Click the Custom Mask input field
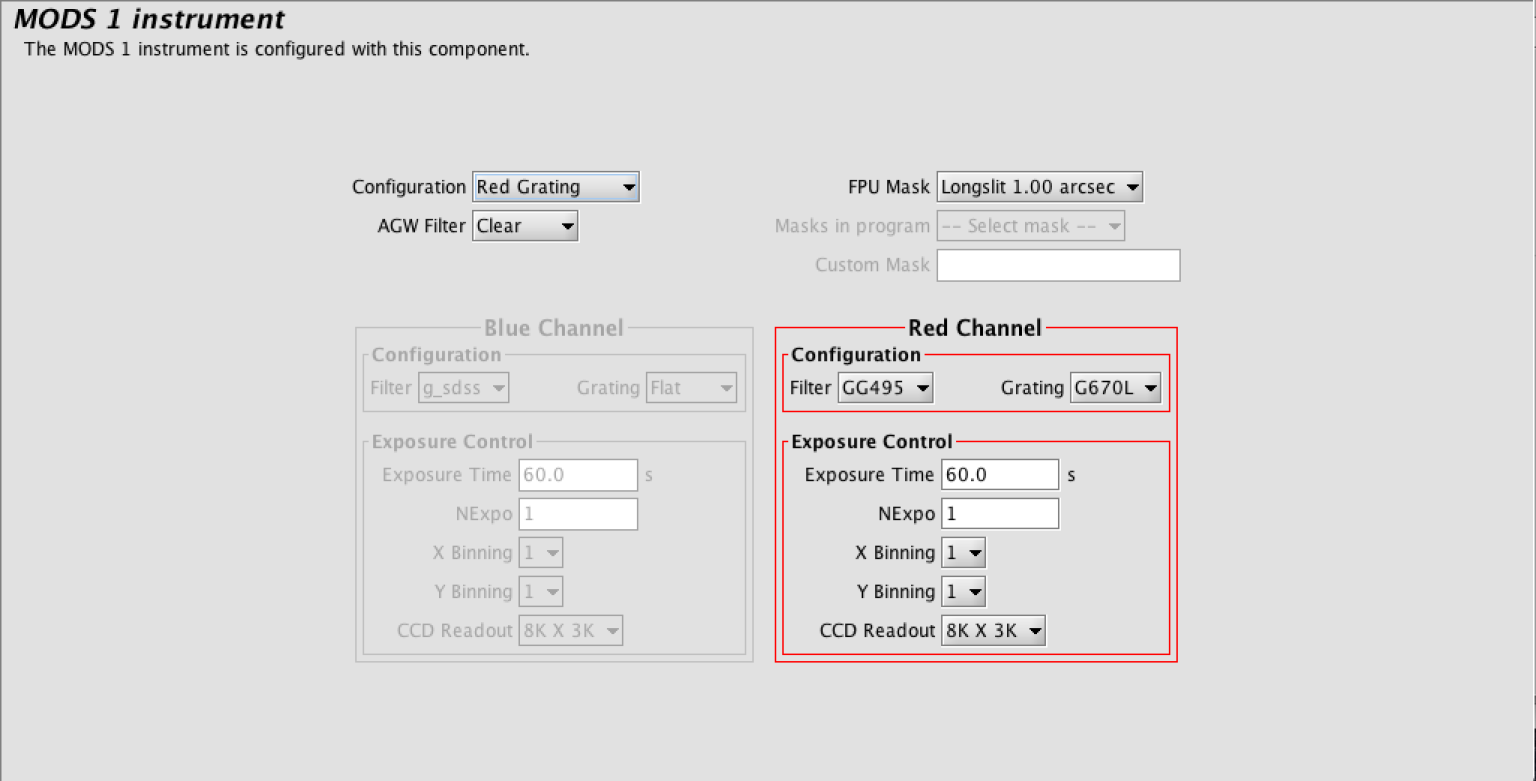 [1058, 265]
